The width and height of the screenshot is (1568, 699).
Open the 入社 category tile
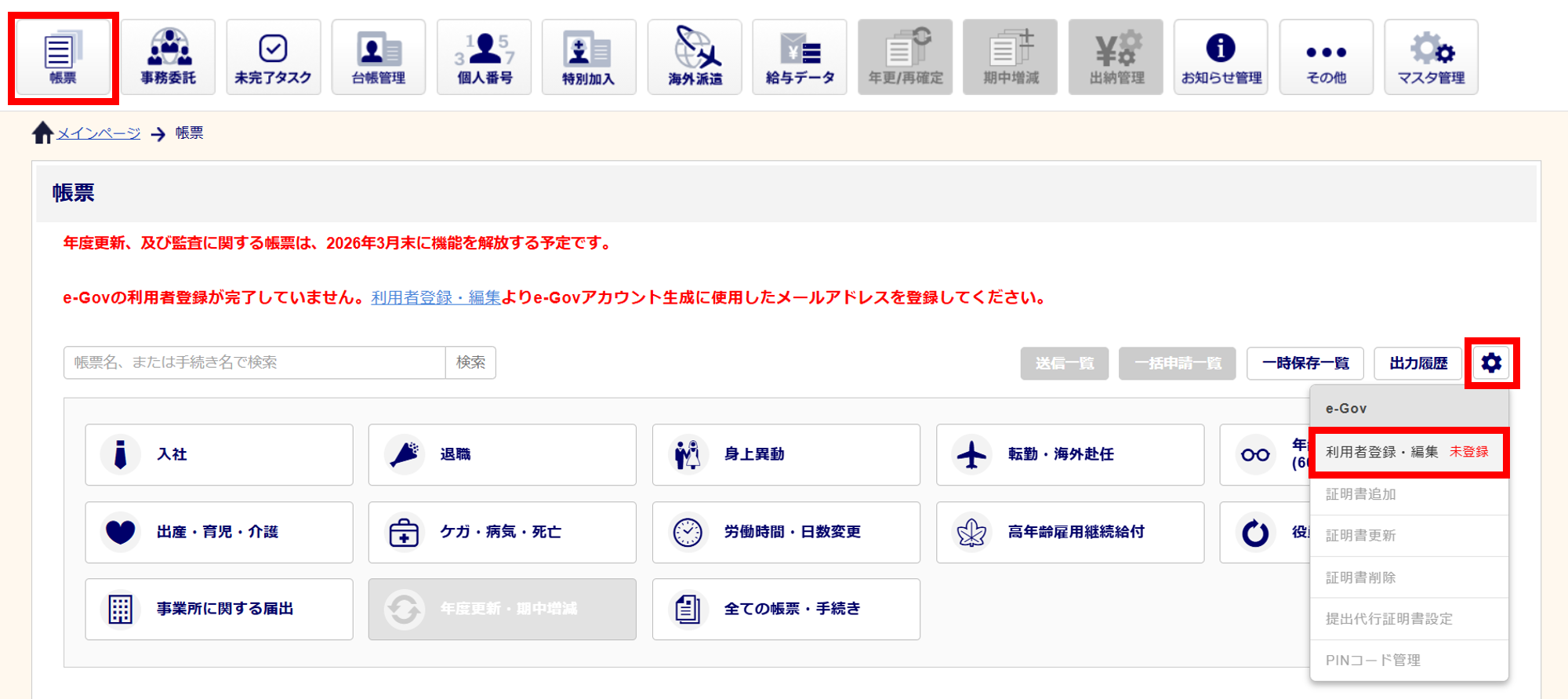point(219,454)
